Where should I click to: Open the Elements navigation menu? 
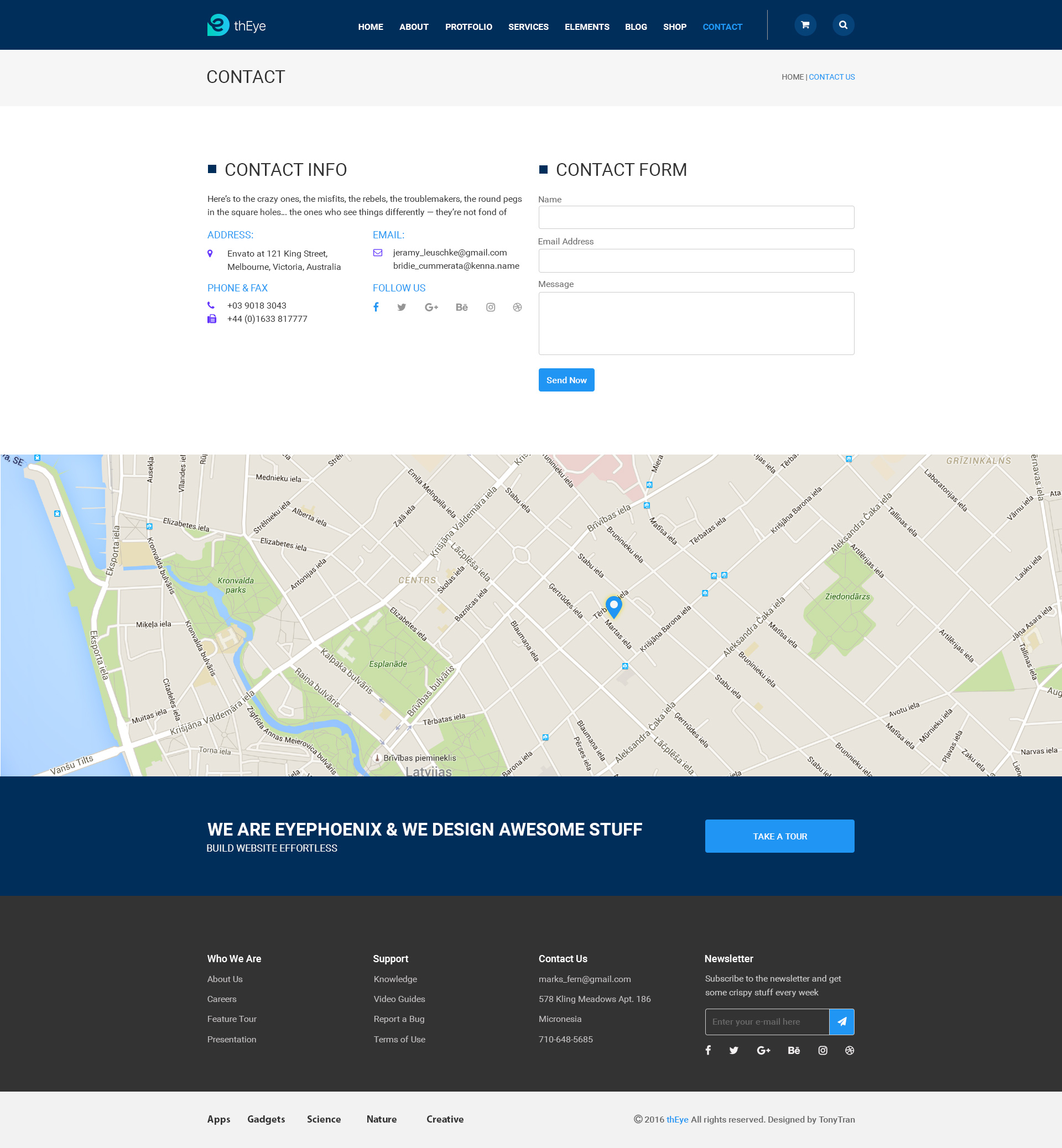coord(587,27)
